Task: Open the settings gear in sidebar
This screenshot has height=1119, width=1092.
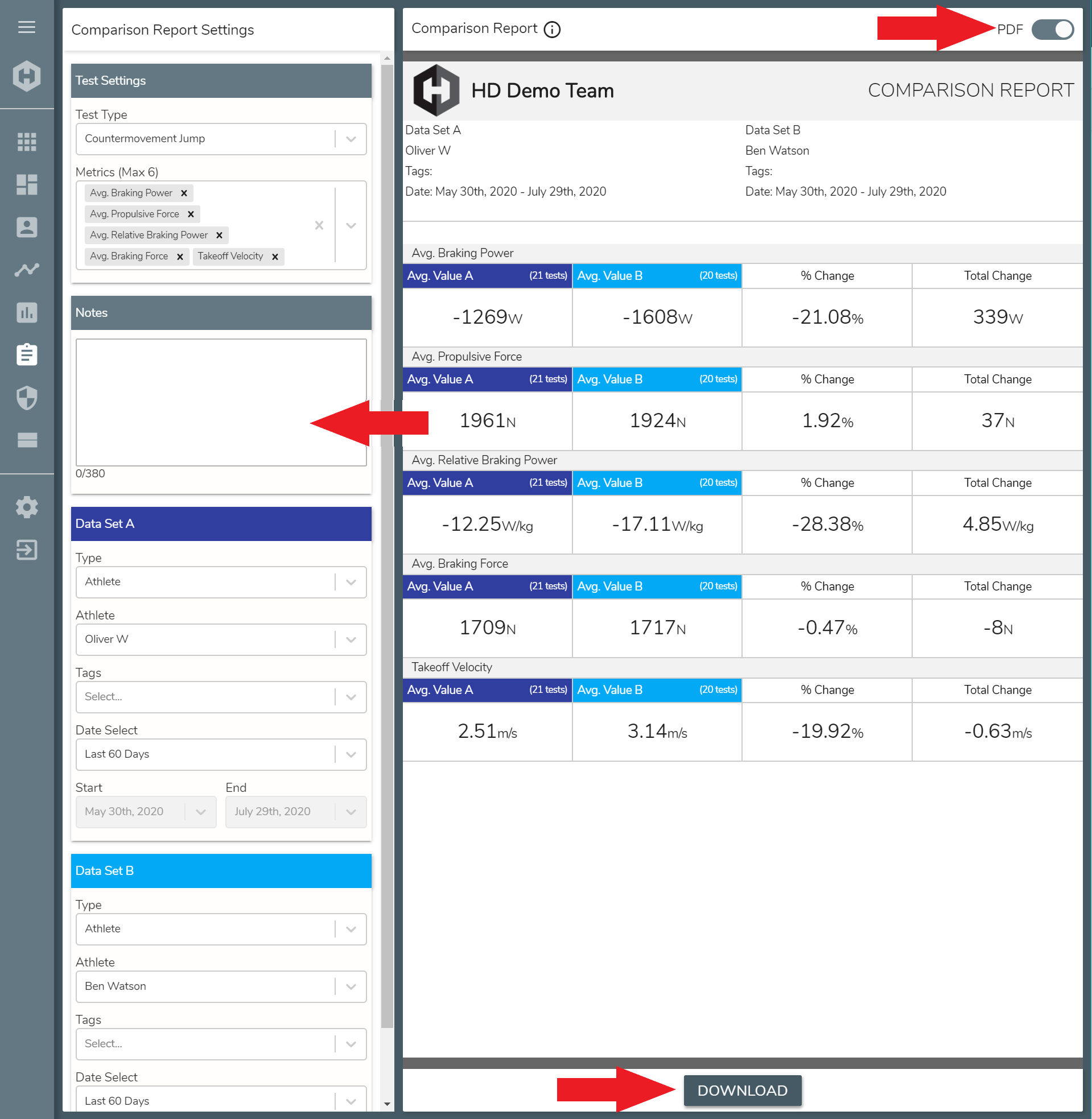Action: tap(26, 507)
